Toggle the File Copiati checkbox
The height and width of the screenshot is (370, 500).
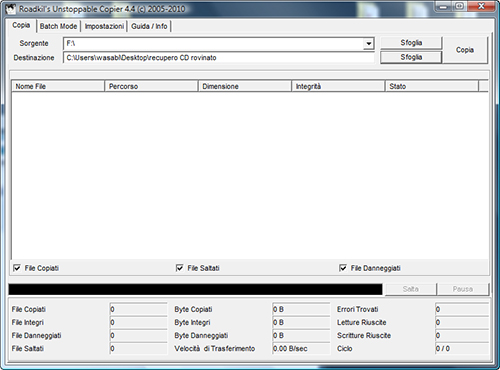click(x=17, y=268)
